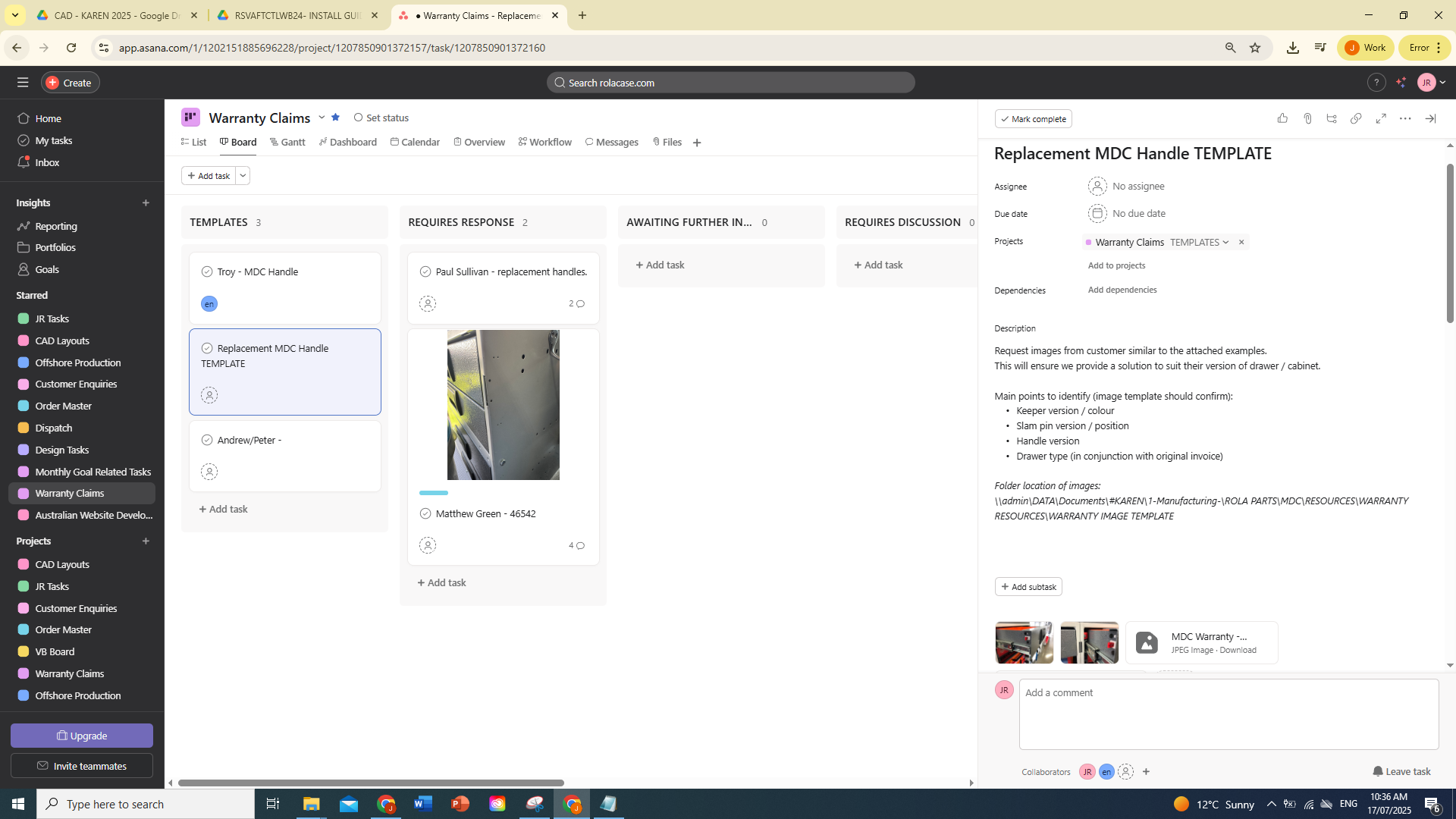Copy task link with the chain icon
Image resolution: width=1456 pixels, height=819 pixels.
[x=1356, y=118]
